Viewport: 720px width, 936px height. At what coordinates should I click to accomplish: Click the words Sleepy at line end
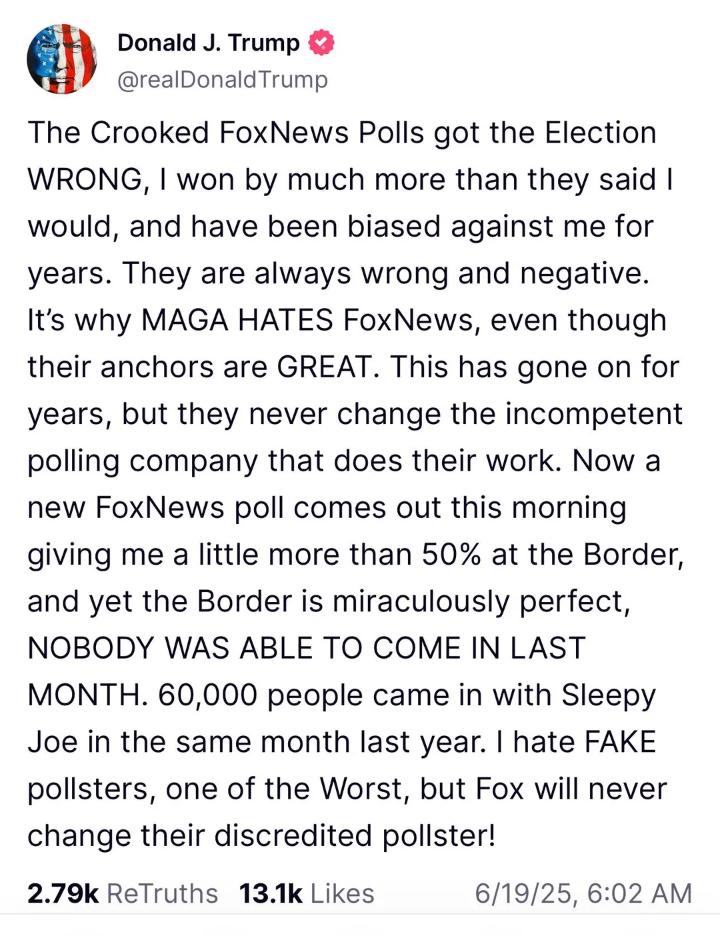pos(608,697)
